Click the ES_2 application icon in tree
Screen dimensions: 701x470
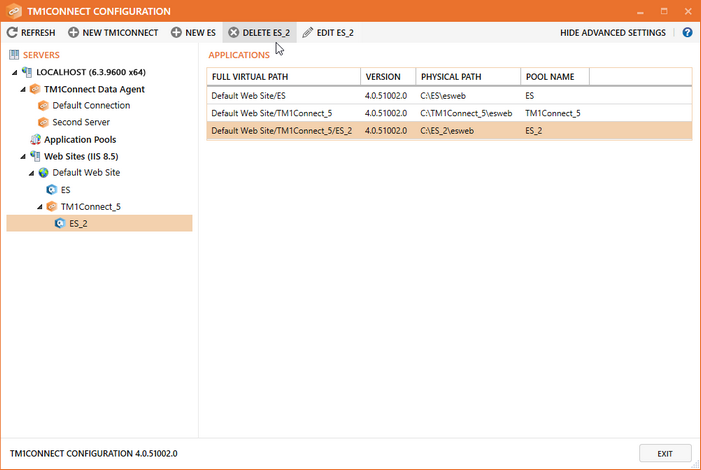(x=60, y=223)
